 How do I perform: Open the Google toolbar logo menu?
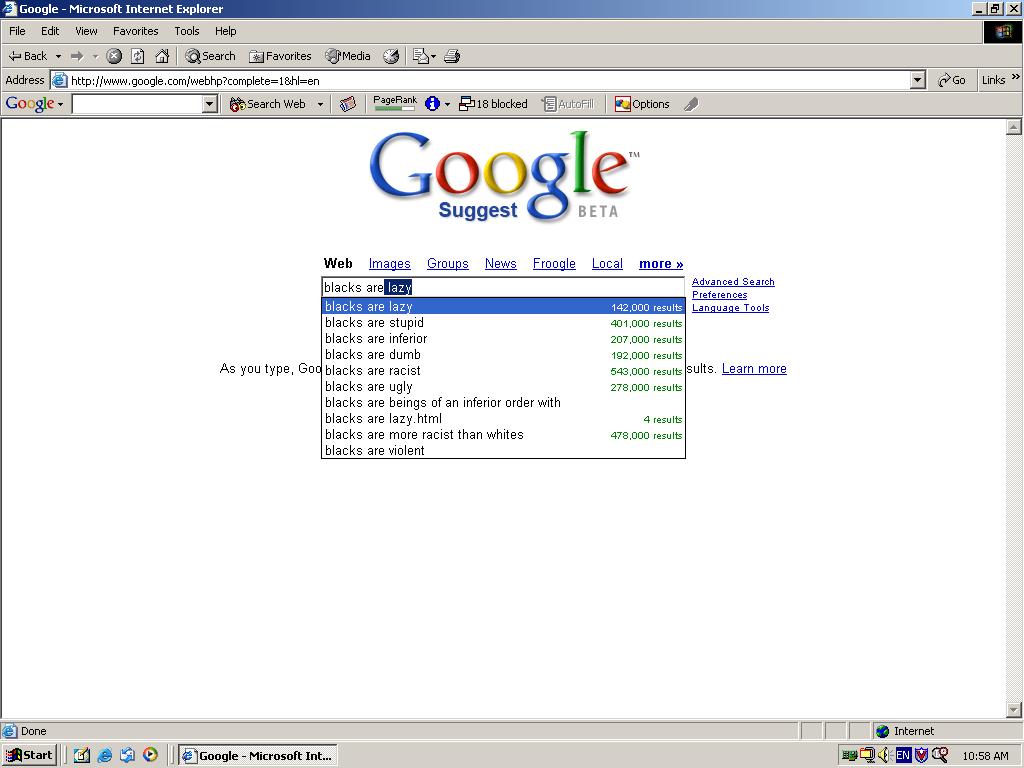point(34,104)
